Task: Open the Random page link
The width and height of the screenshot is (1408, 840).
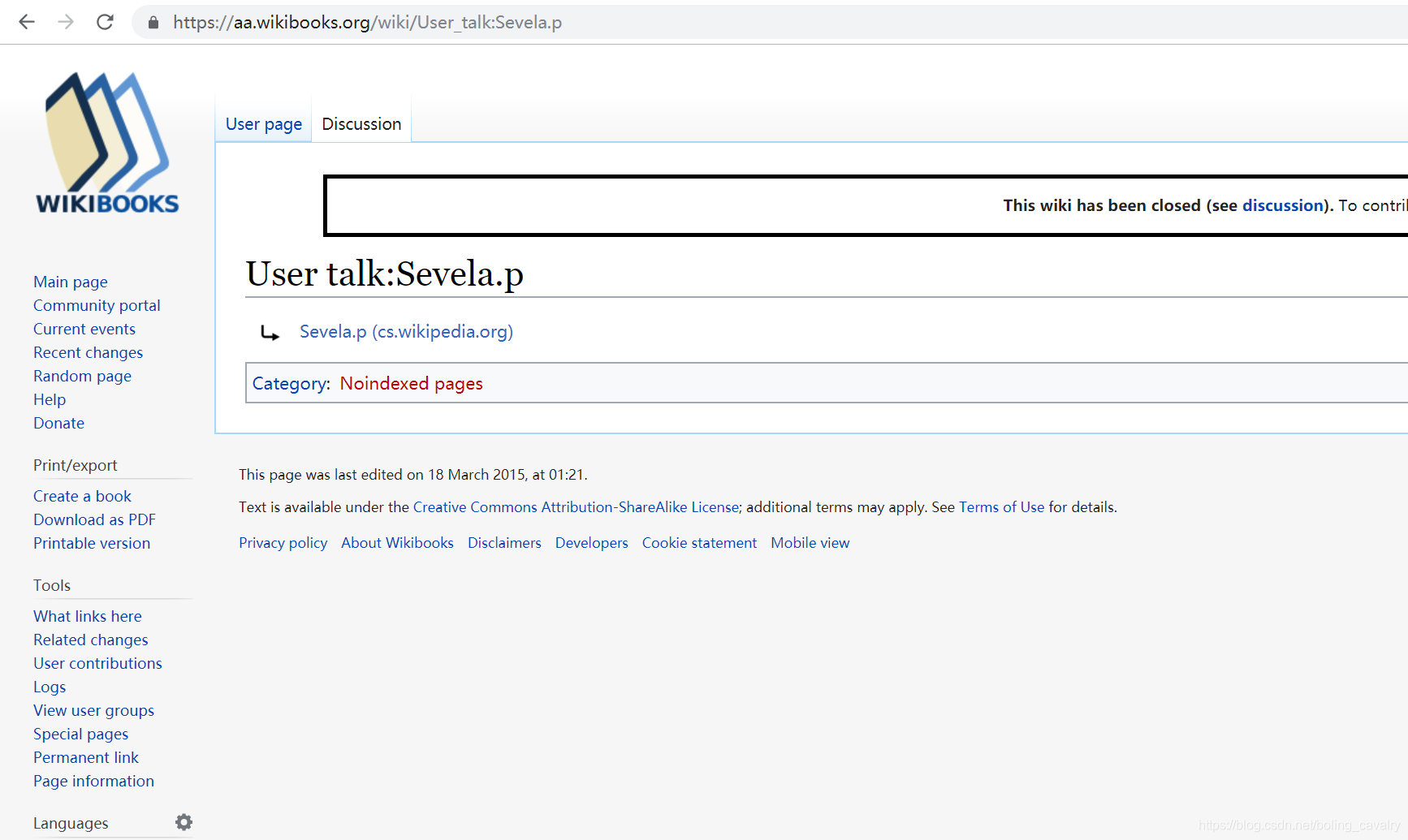Action: [82, 377]
